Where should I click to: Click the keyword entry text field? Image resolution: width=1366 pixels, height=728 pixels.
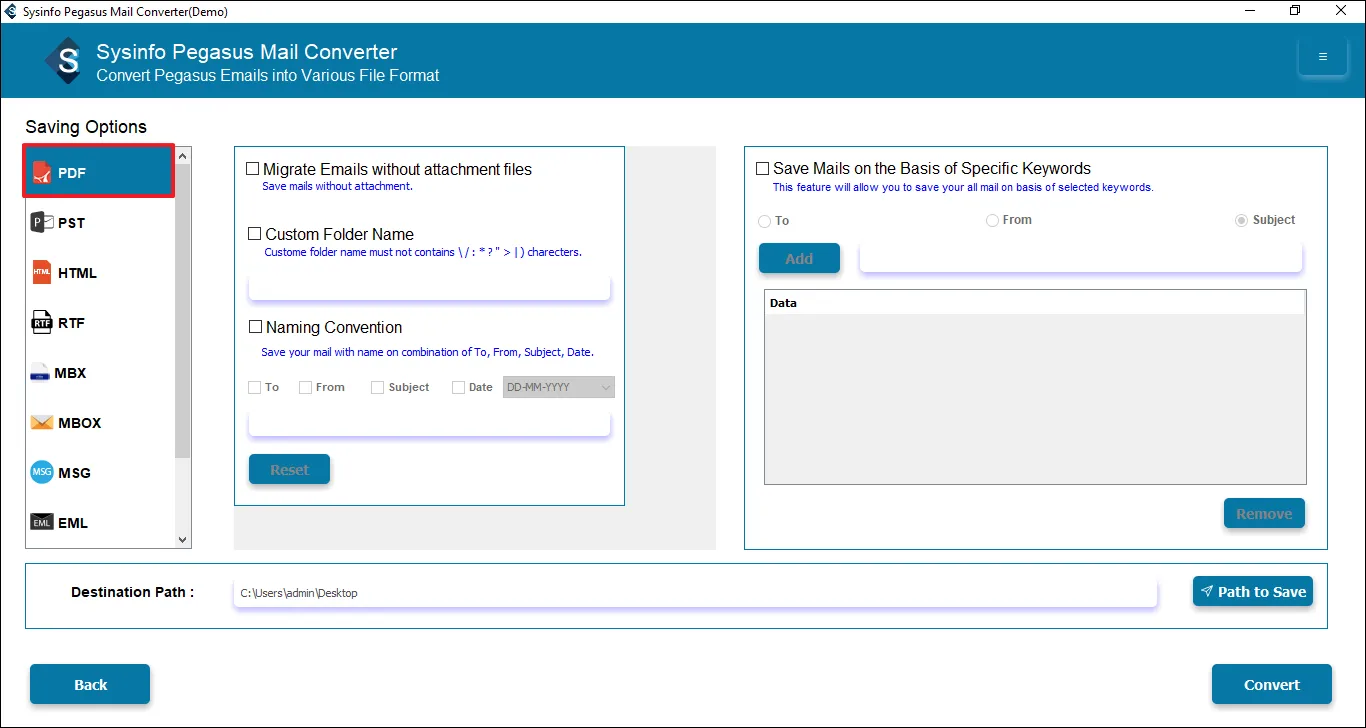tap(1081, 258)
